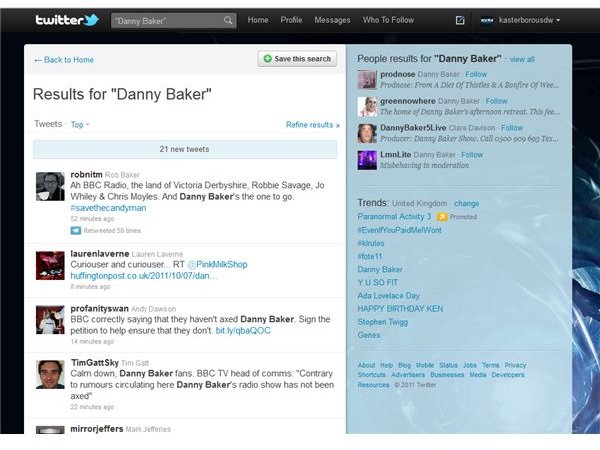Open the Ada Lovelace Day trend
This screenshot has height=450, width=600.
click(x=388, y=296)
